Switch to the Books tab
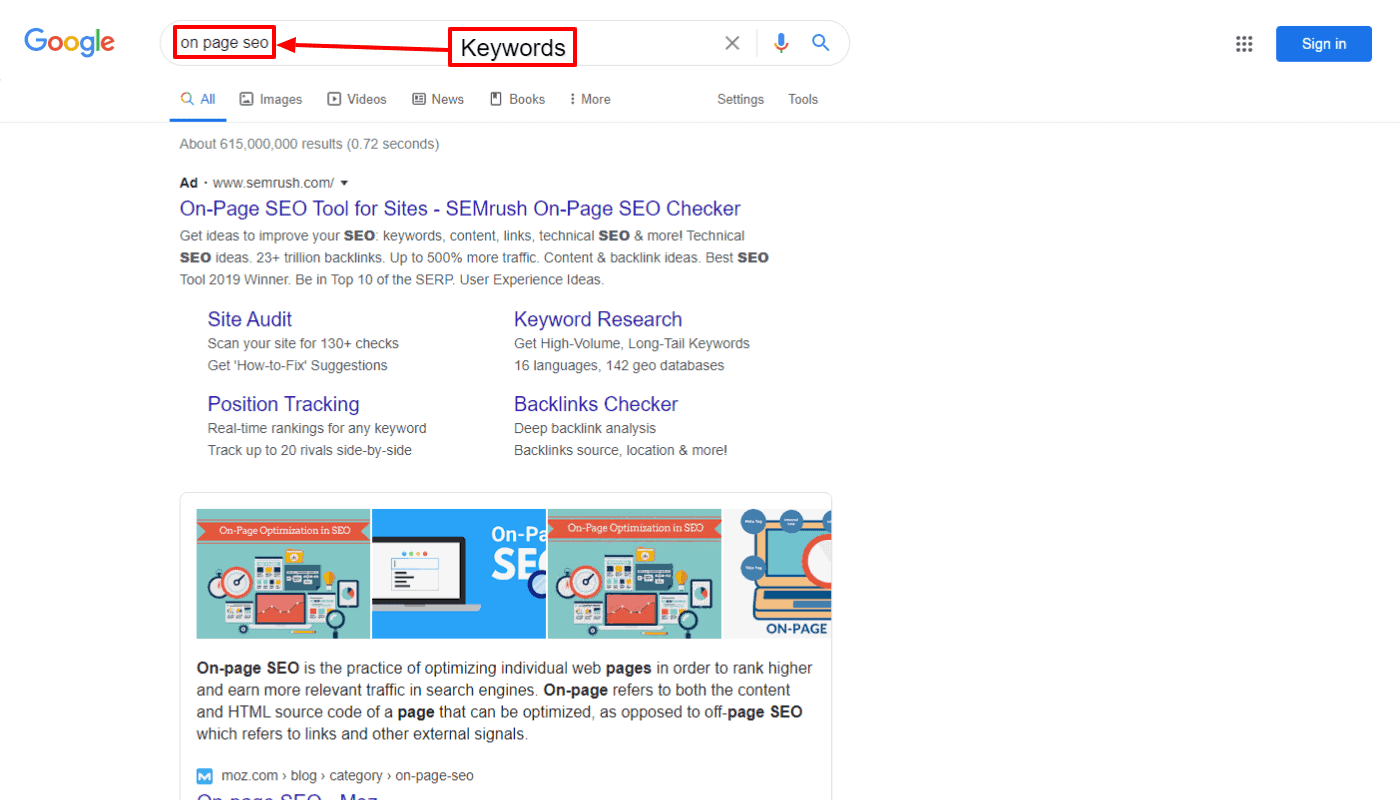 click(x=517, y=99)
